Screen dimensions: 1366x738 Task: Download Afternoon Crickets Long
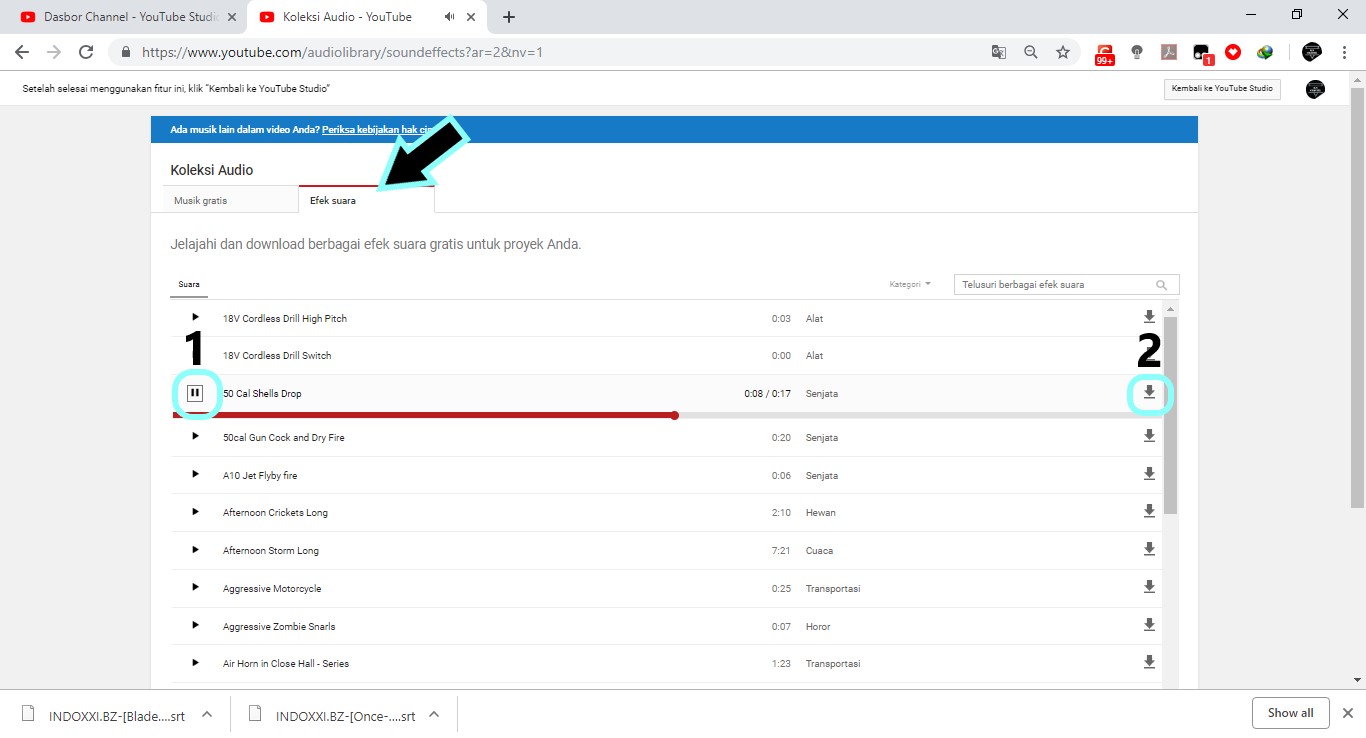pos(1149,512)
